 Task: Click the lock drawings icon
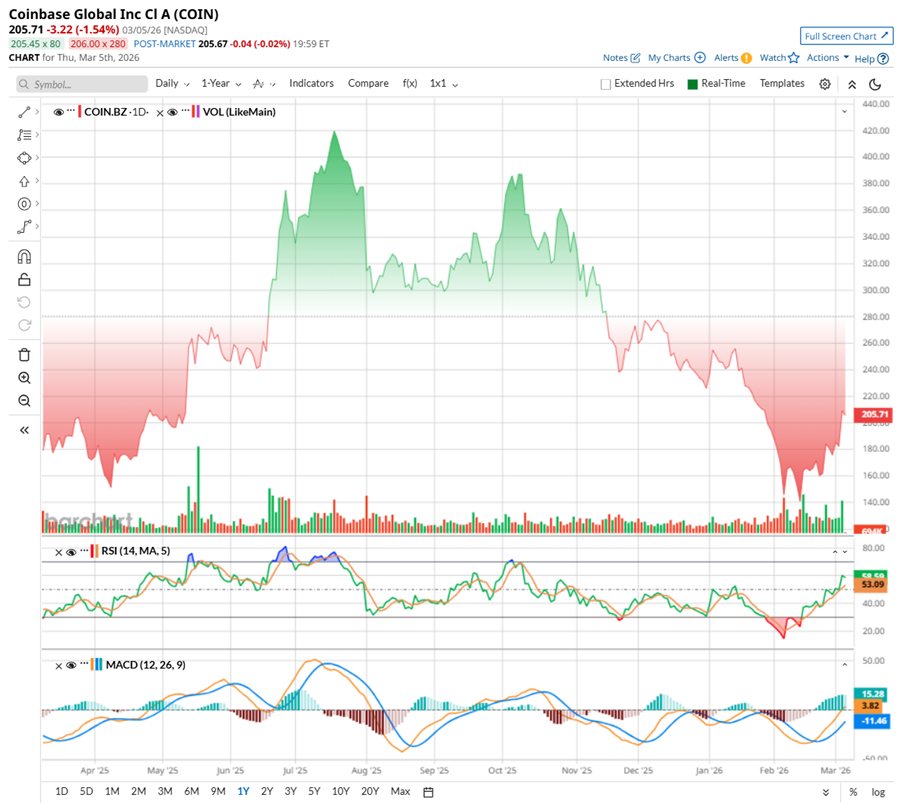[24, 280]
